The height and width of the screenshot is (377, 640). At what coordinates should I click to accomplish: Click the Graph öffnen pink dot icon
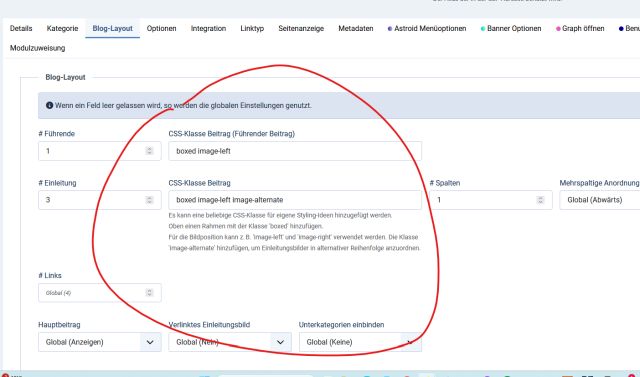[558, 29]
